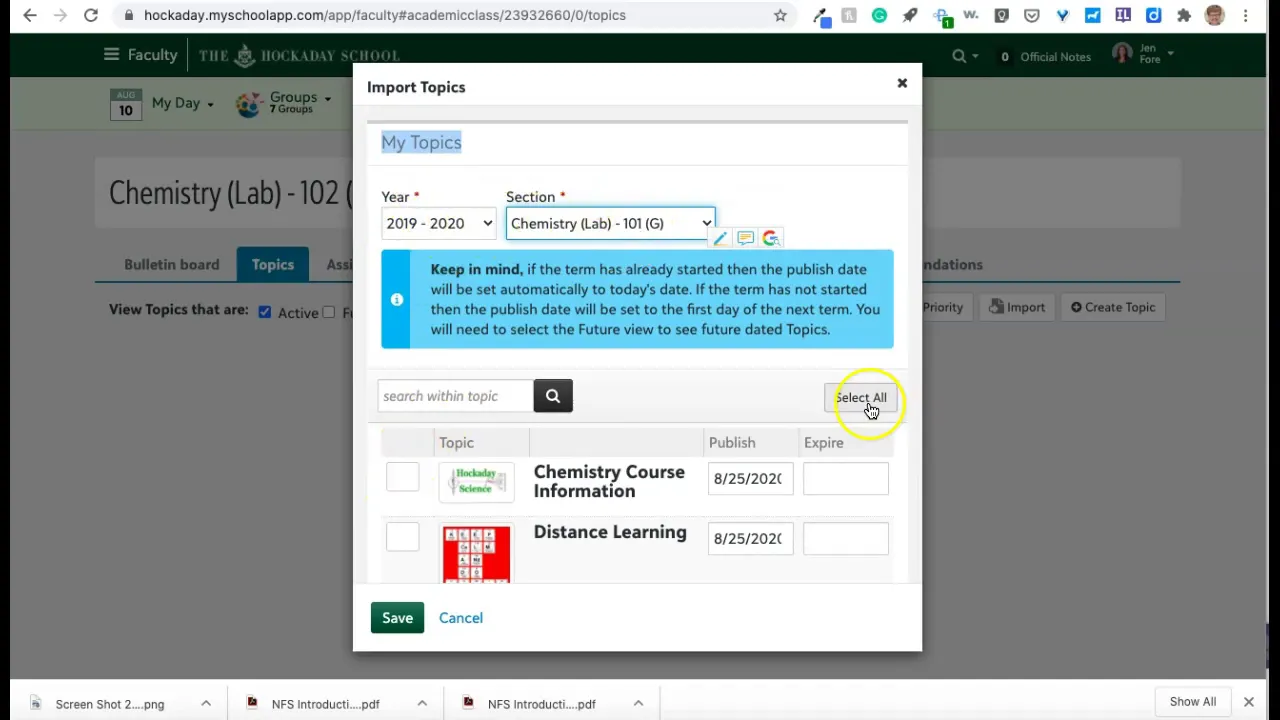Close the Import Topics dialog
The width and height of the screenshot is (1280, 720).
point(902,83)
